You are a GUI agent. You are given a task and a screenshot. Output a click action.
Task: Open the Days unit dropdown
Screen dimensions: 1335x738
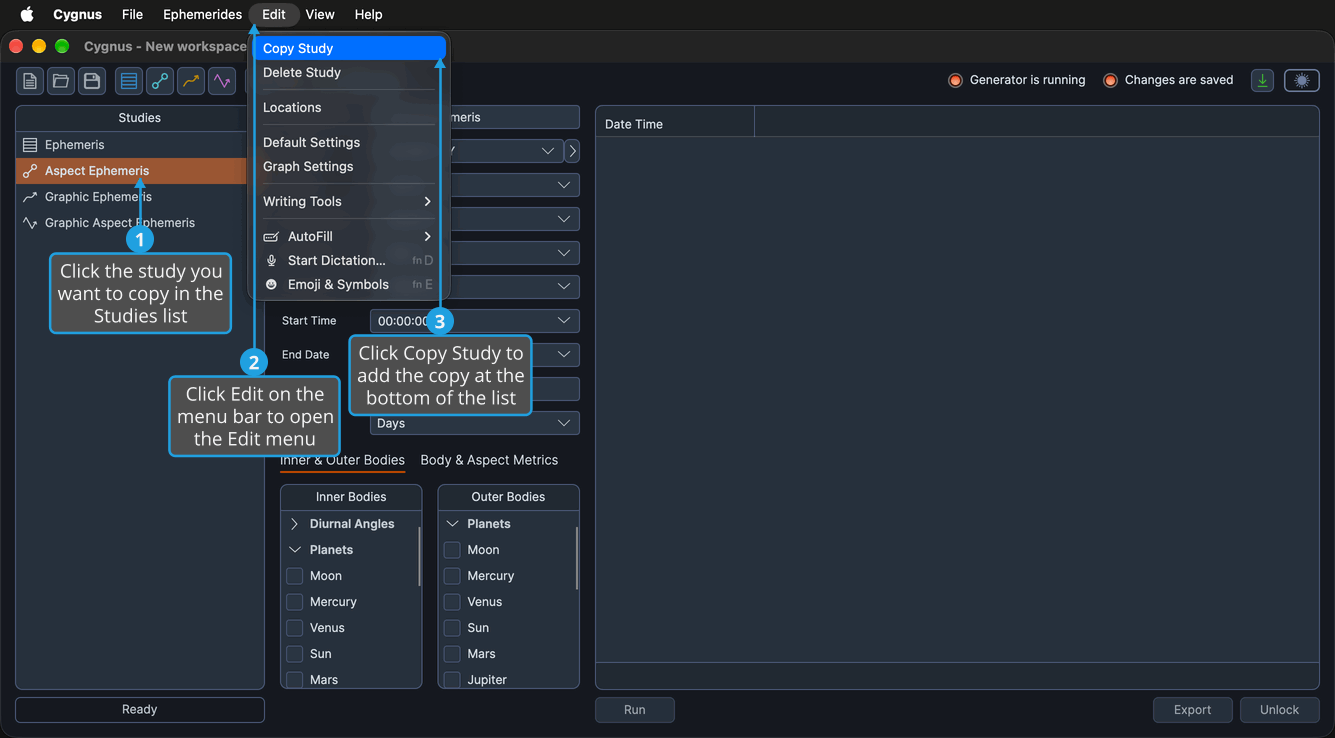[474, 424]
